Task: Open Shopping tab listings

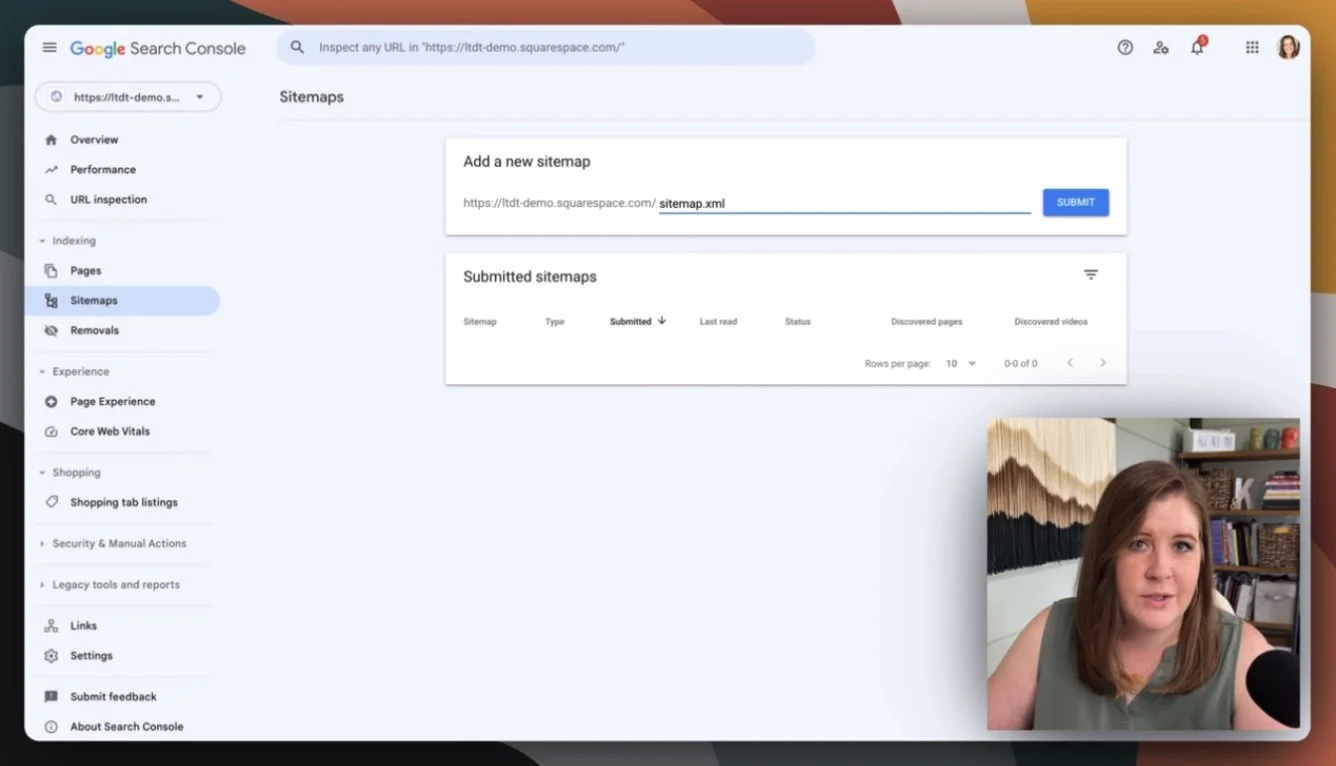Action: click(x=122, y=503)
